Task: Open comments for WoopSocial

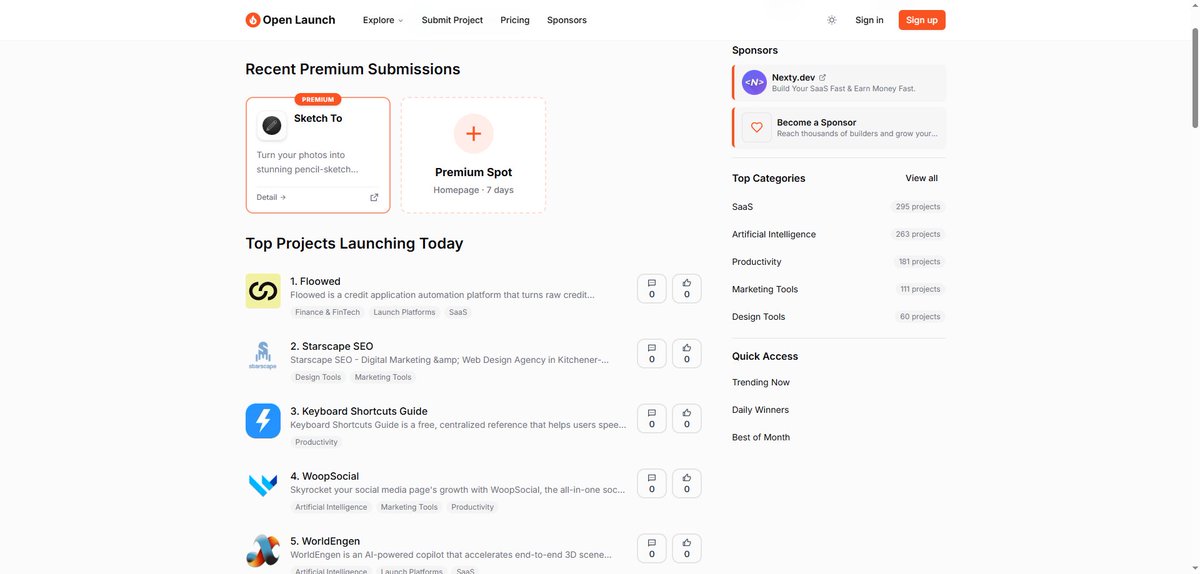Action: (x=652, y=483)
